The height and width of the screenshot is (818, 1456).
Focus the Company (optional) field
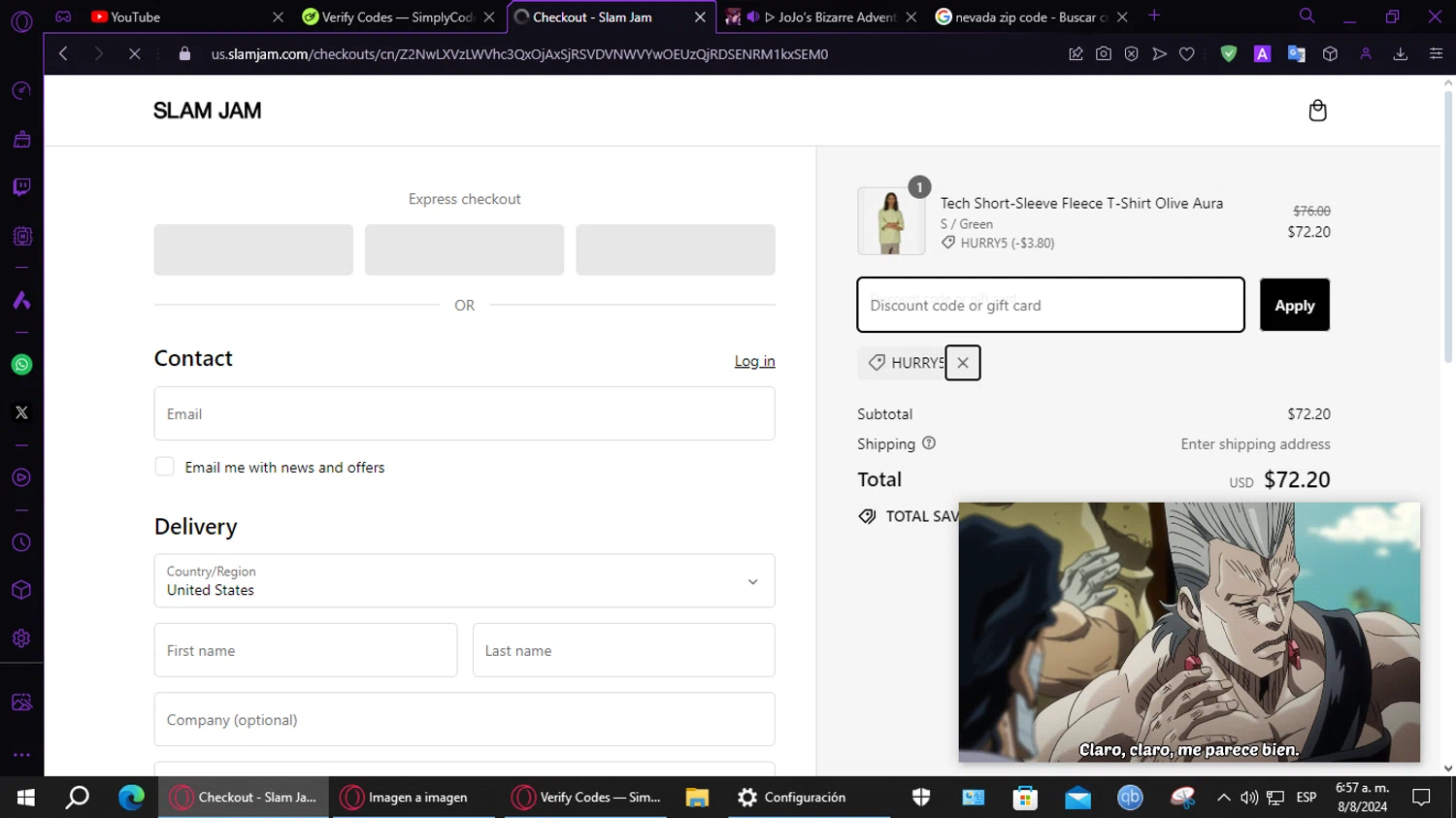point(464,719)
